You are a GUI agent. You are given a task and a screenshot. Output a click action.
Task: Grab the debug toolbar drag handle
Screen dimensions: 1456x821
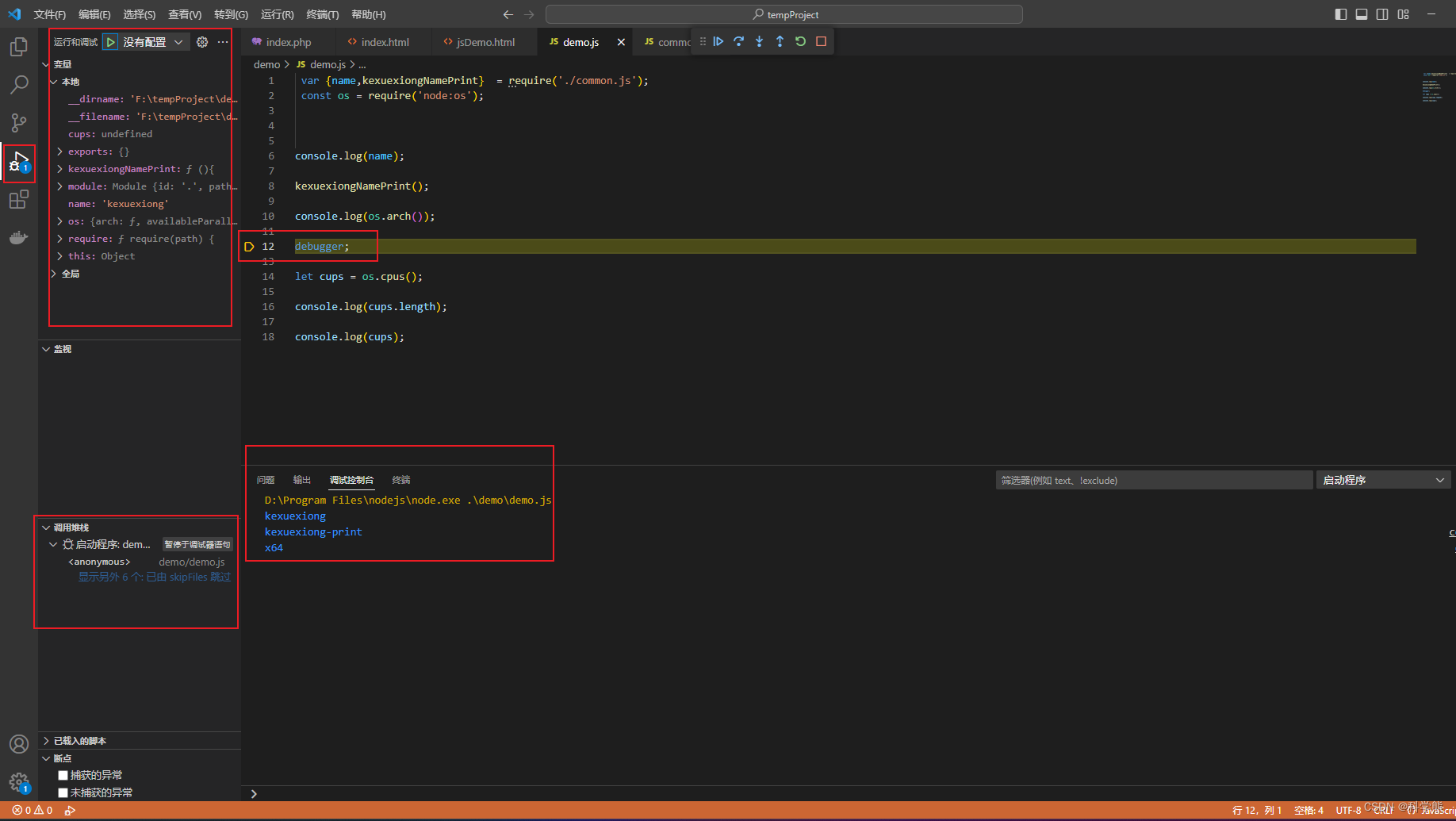[x=703, y=41]
